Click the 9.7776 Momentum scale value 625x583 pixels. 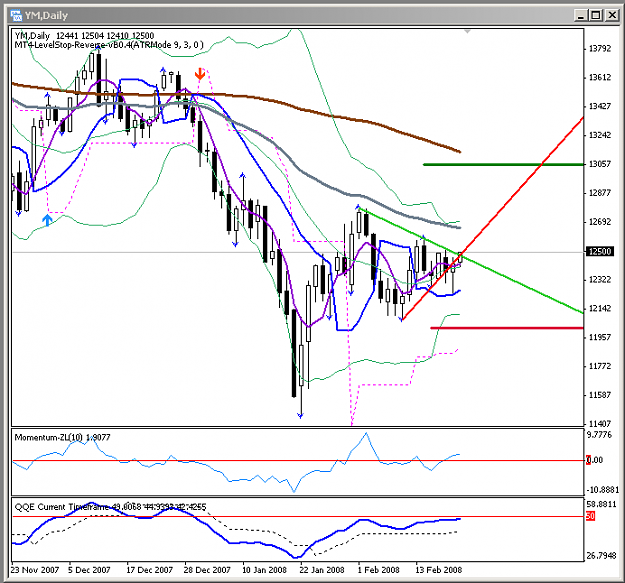[599, 434]
